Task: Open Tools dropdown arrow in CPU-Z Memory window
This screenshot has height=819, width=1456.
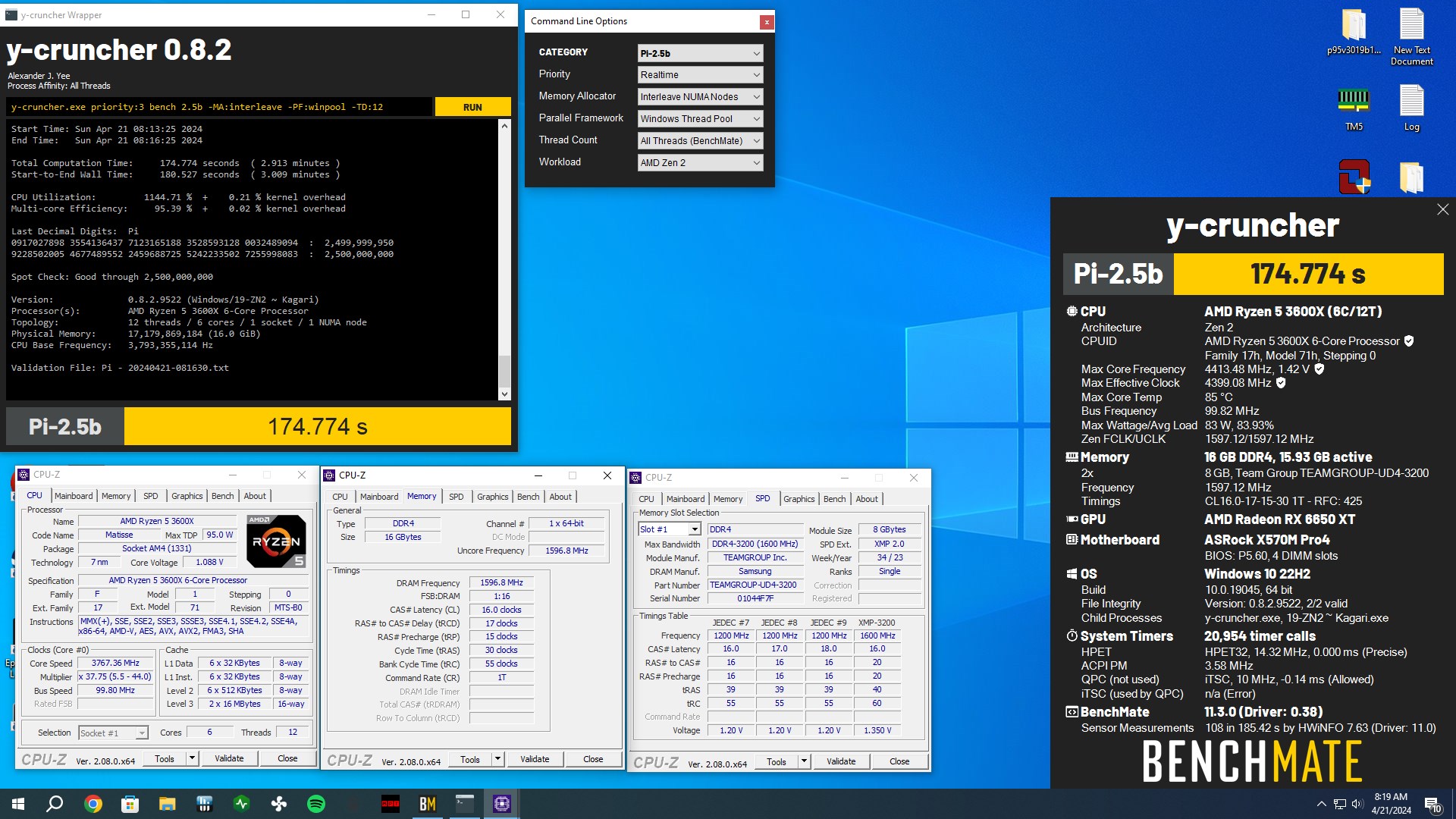Action: click(497, 759)
